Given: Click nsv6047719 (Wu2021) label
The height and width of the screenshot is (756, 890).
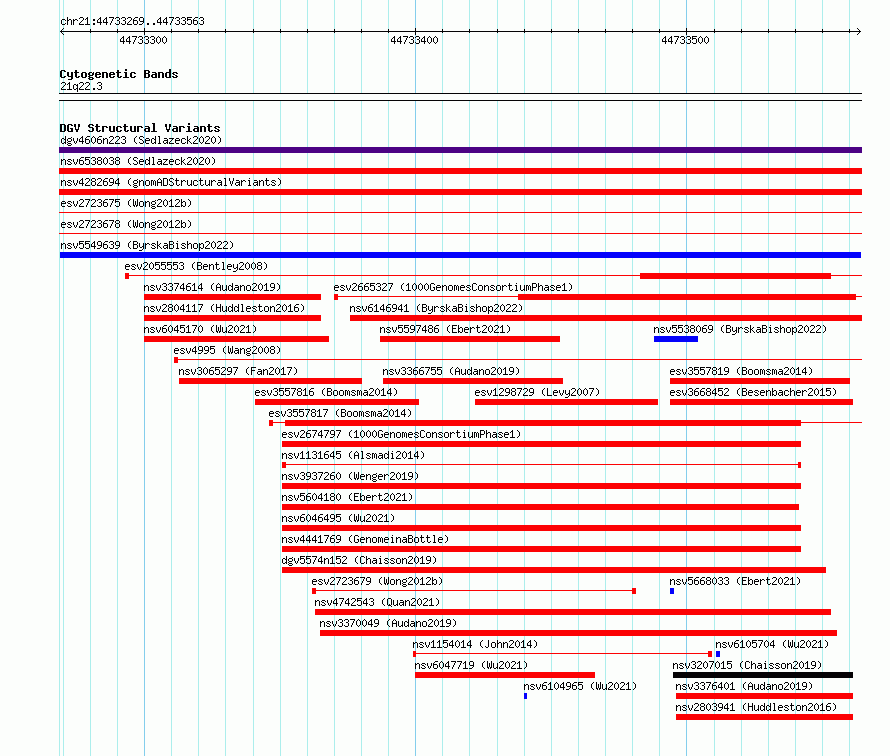Looking at the screenshot, I should point(471,665).
